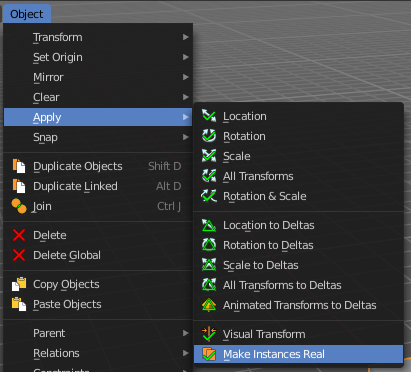Click the Rotation to Deltas icon

point(209,245)
